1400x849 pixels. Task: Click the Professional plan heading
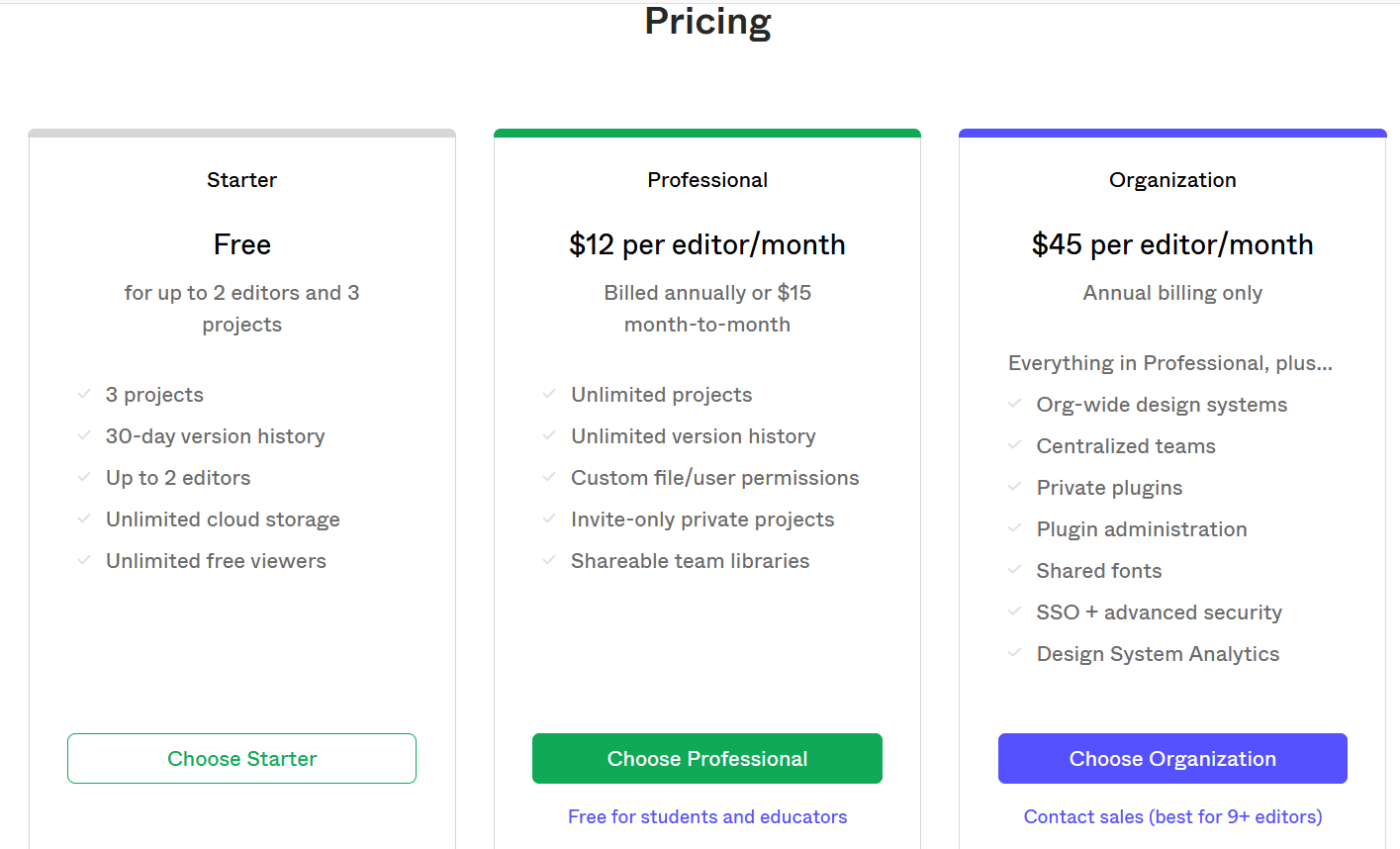tap(707, 180)
